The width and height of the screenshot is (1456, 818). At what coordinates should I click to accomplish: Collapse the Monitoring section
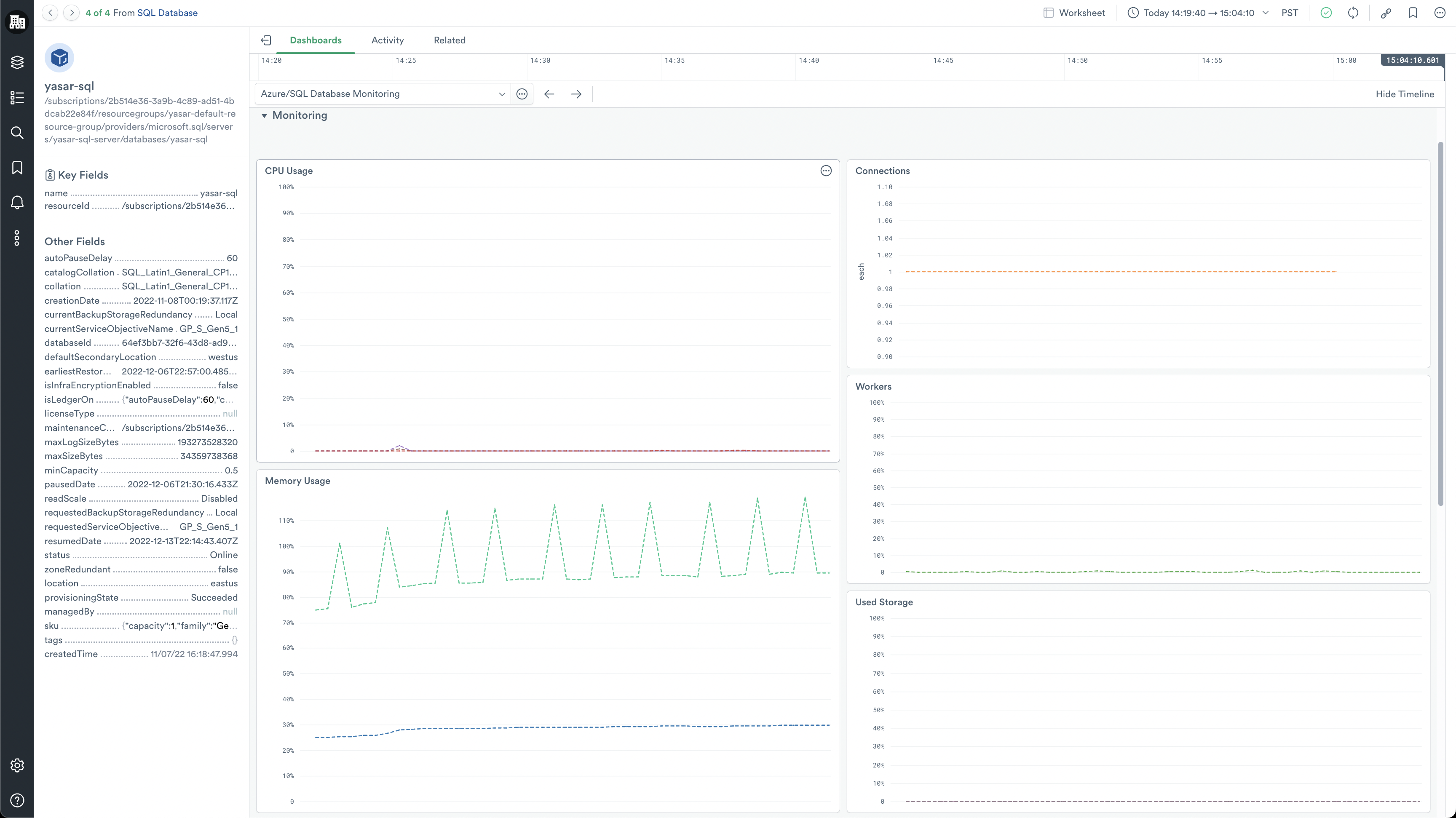[264, 116]
